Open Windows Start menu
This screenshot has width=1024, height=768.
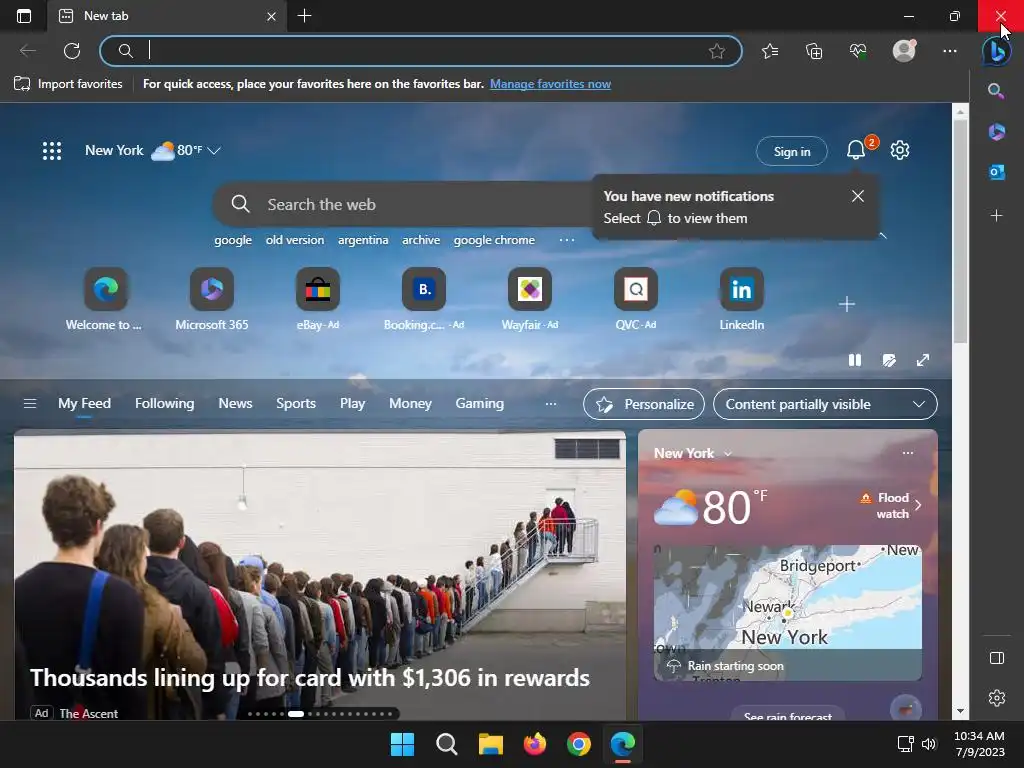point(402,744)
